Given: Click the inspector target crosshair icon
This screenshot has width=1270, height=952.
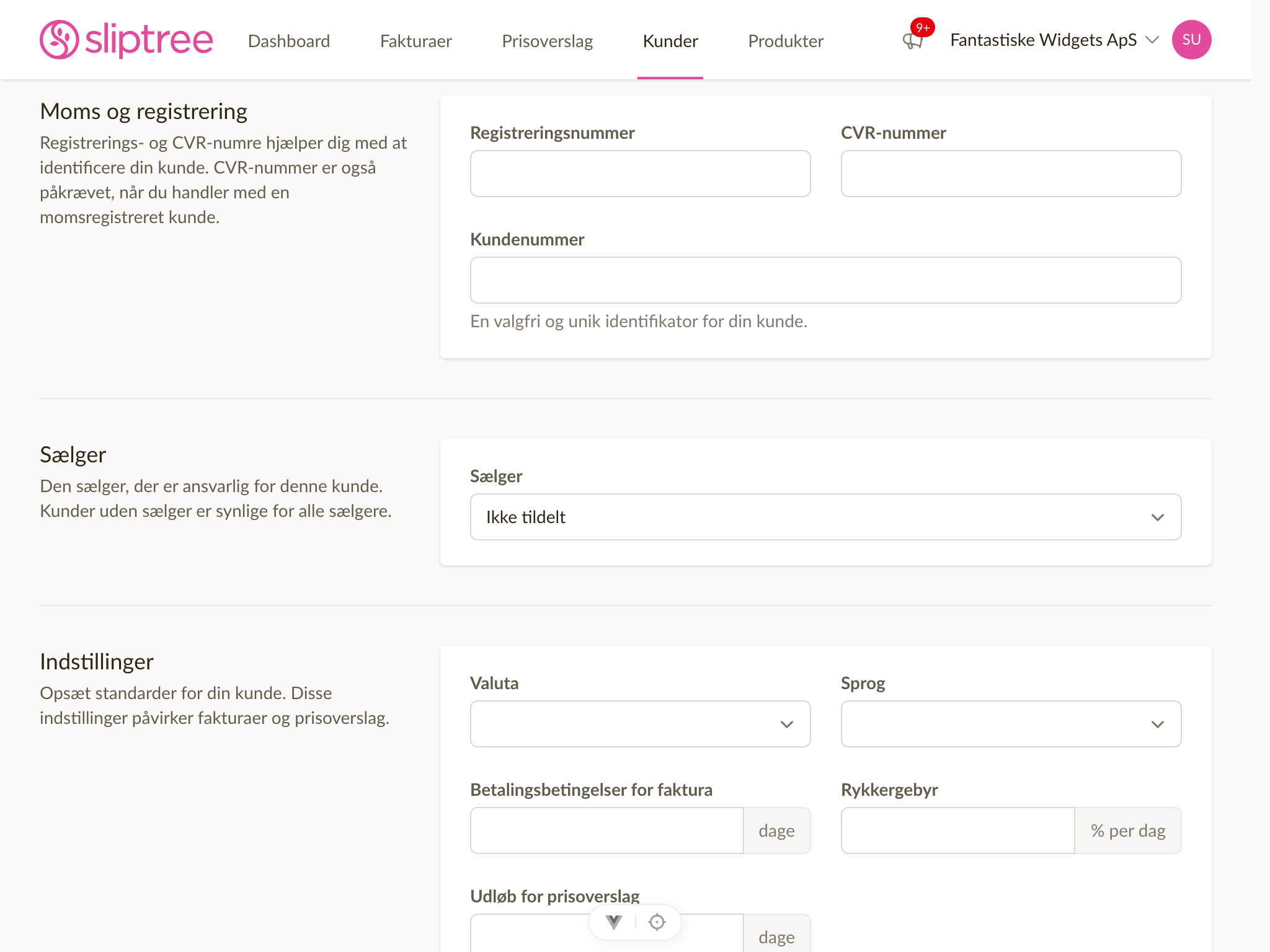Looking at the screenshot, I should (657, 922).
